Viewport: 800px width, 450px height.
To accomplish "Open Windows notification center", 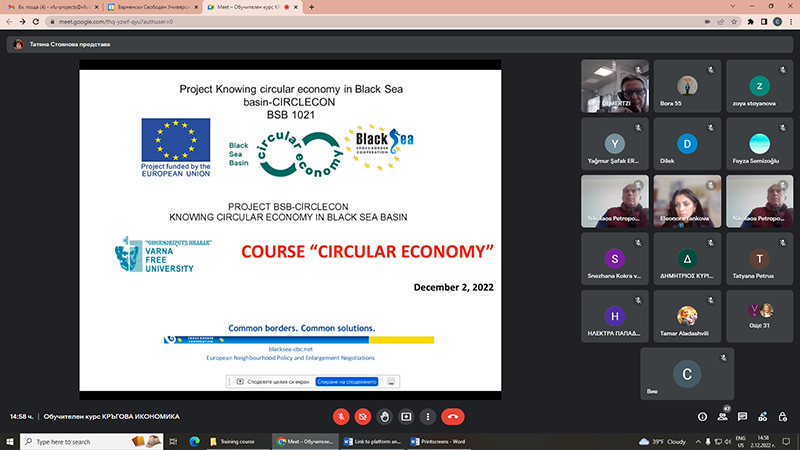I will [x=787, y=442].
